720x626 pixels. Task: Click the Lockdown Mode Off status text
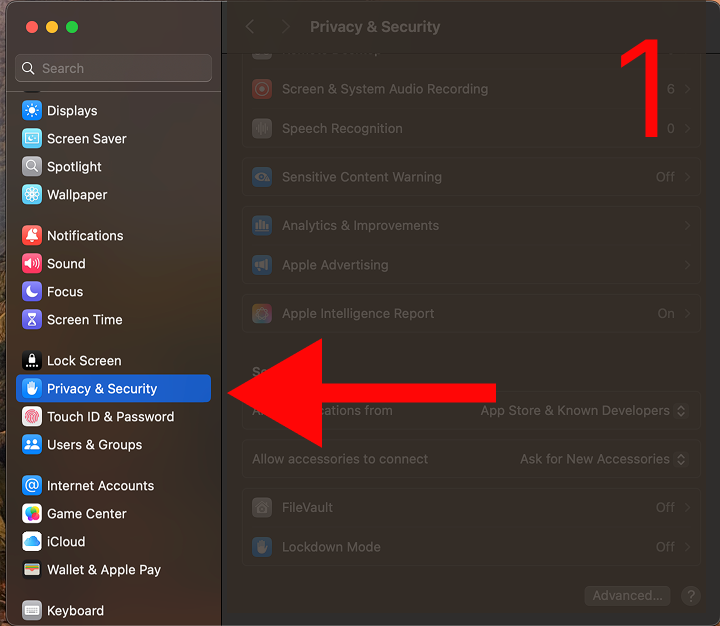(x=665, y=547)
